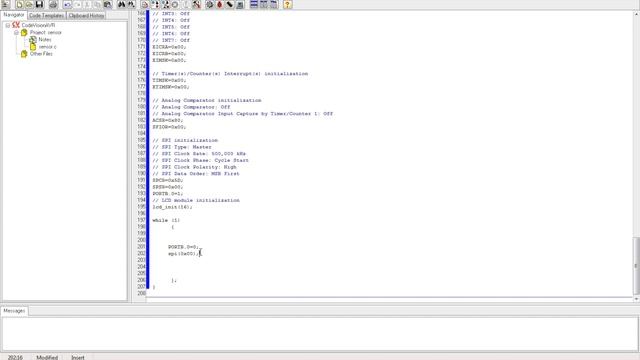
Task: Click the chip programmer icon
Action: [230, 4]
